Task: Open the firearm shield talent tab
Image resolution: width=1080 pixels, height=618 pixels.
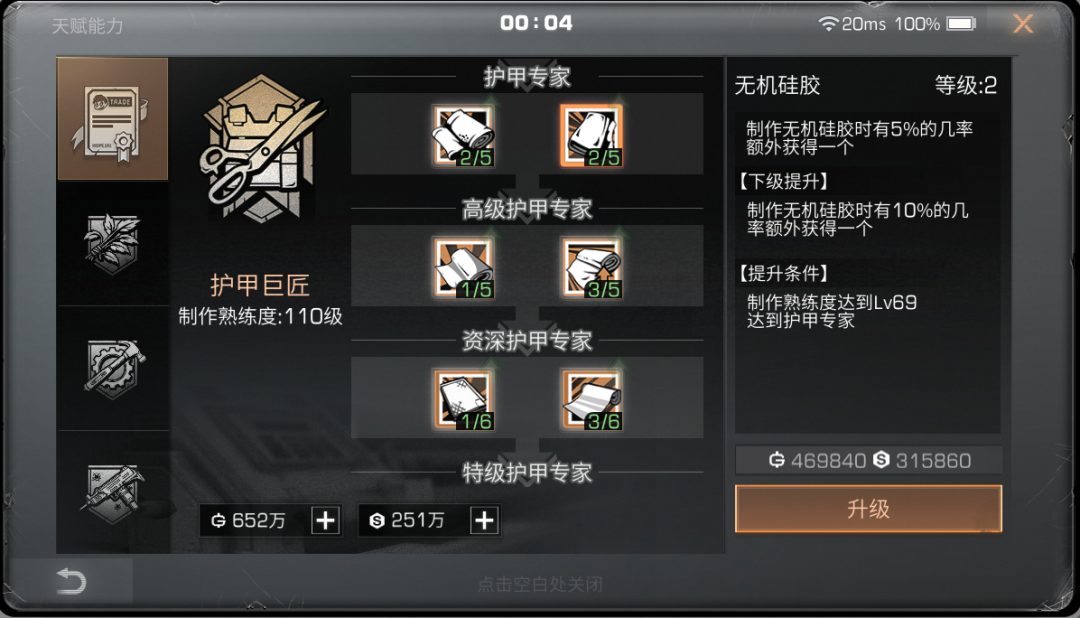Action: [112, 493]
